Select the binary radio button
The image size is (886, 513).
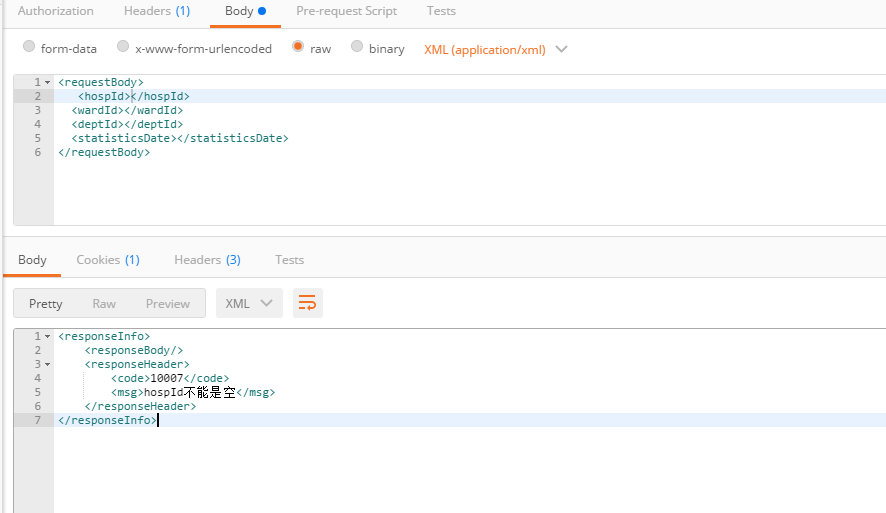click(357, 46)
